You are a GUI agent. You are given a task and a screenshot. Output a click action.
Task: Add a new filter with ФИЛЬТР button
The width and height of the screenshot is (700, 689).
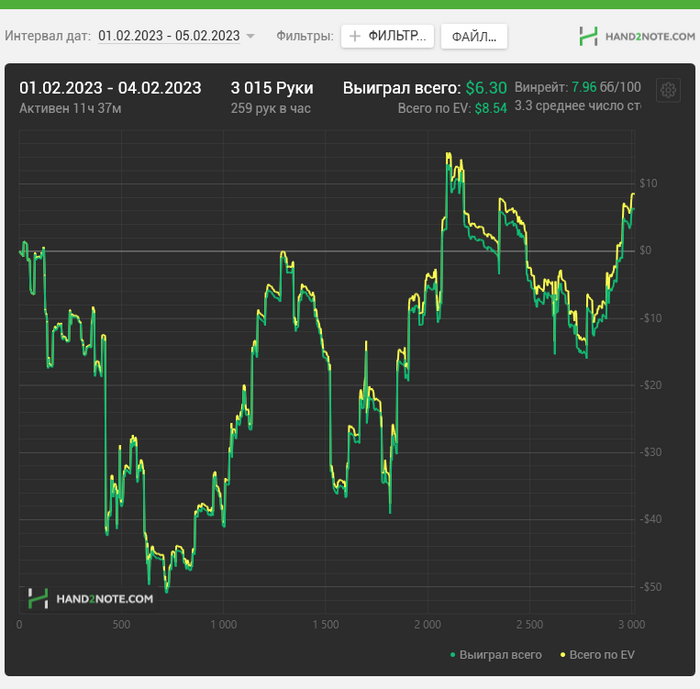(388, 36)
